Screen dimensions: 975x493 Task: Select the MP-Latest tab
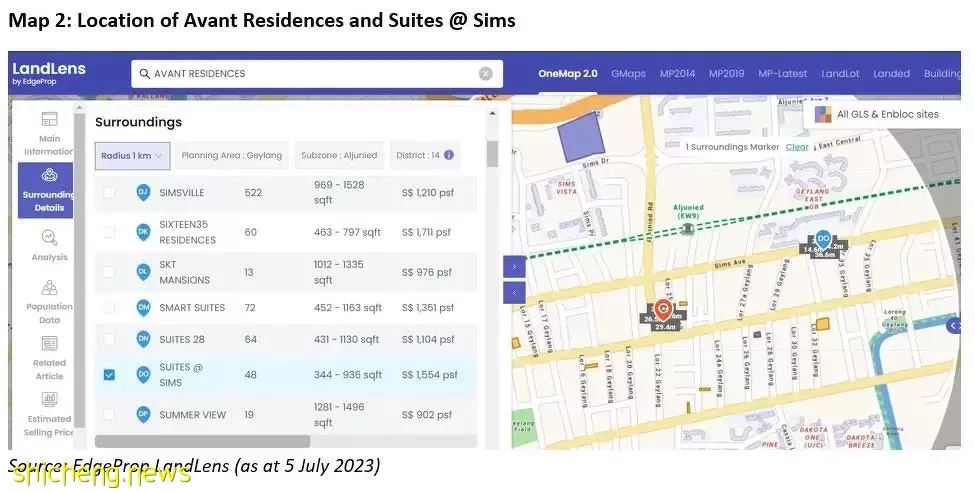[x=782, y=73]
